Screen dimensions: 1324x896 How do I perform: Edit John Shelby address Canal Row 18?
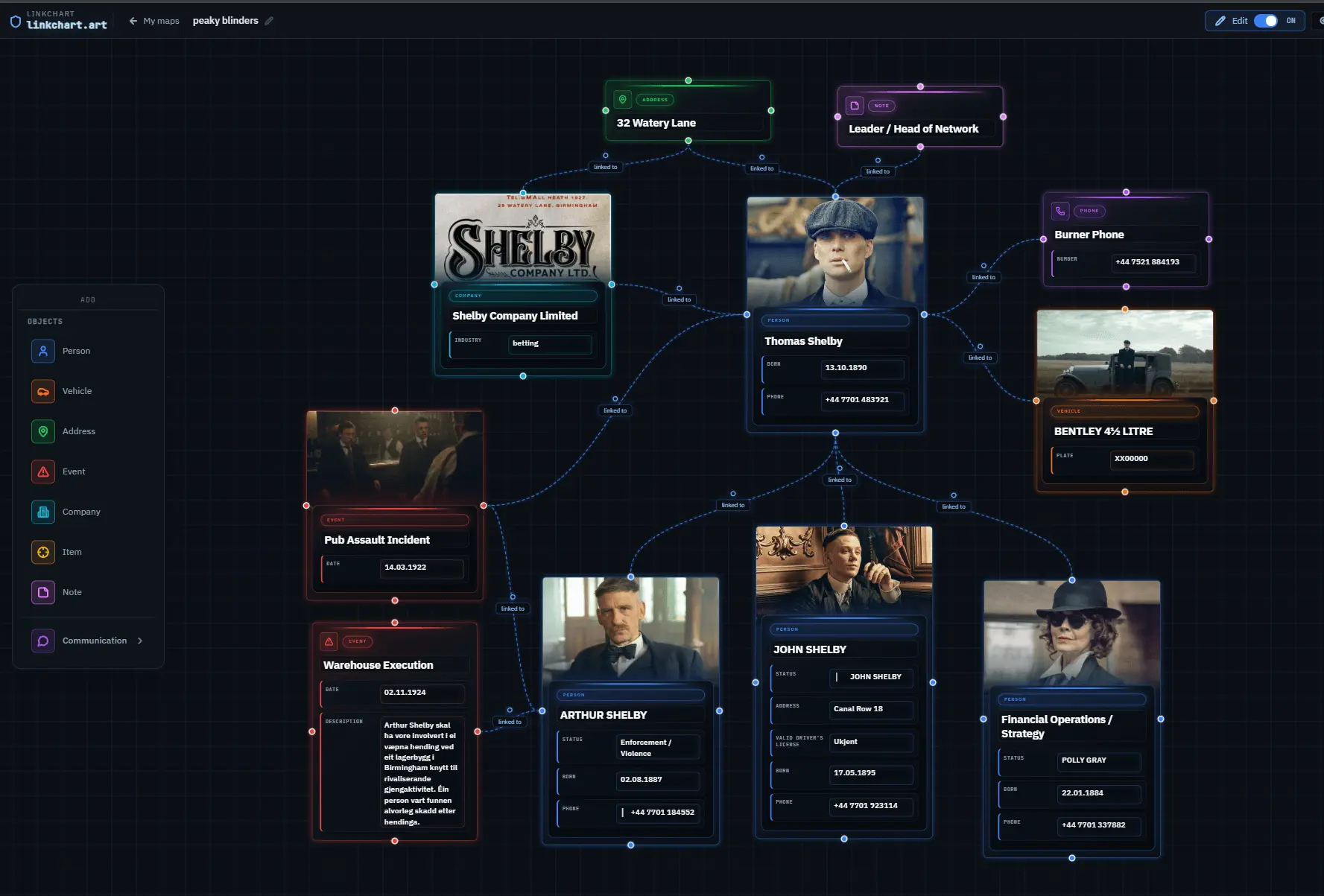(x=871, y=709)
